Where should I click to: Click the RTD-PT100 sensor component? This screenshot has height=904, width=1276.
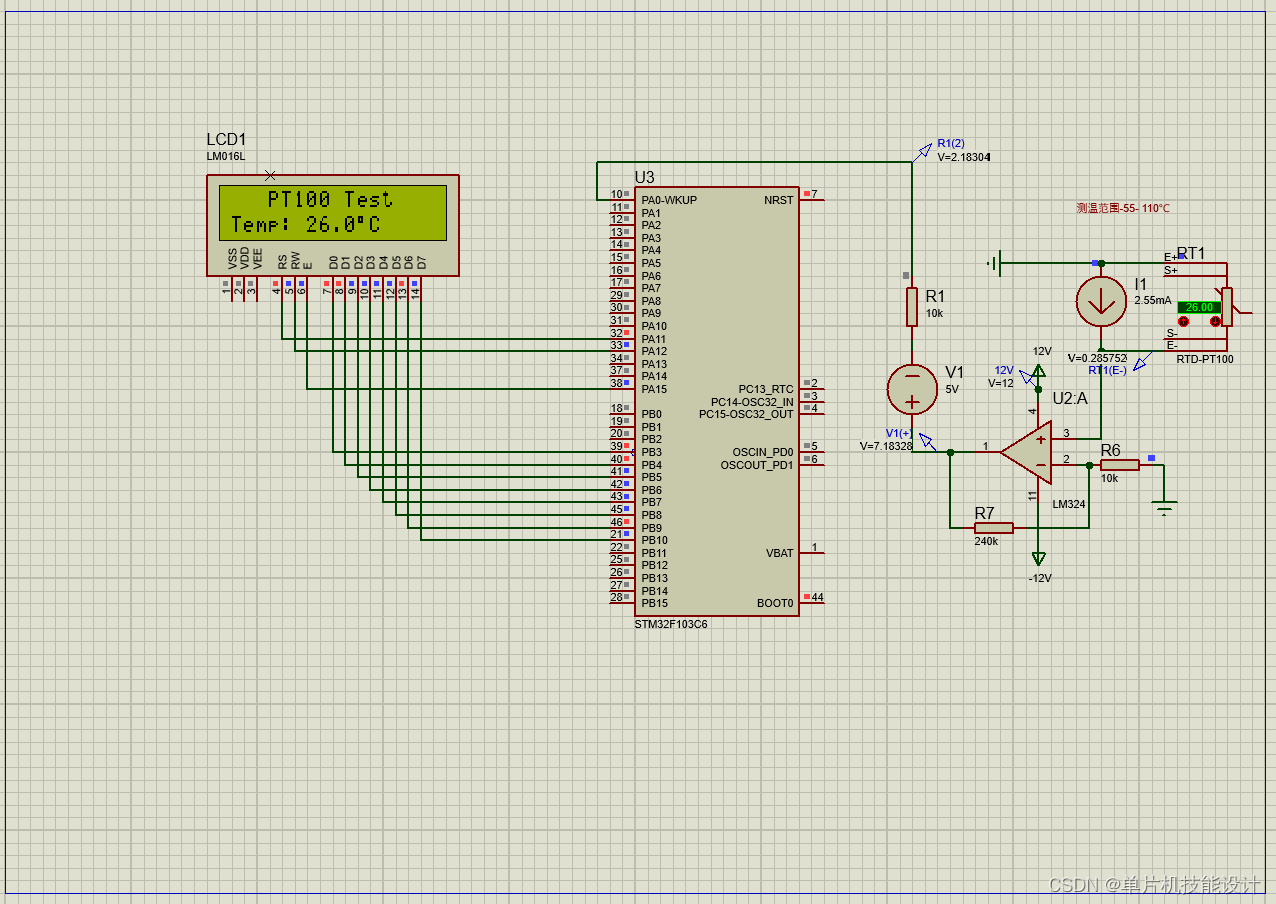[1225, 305]
